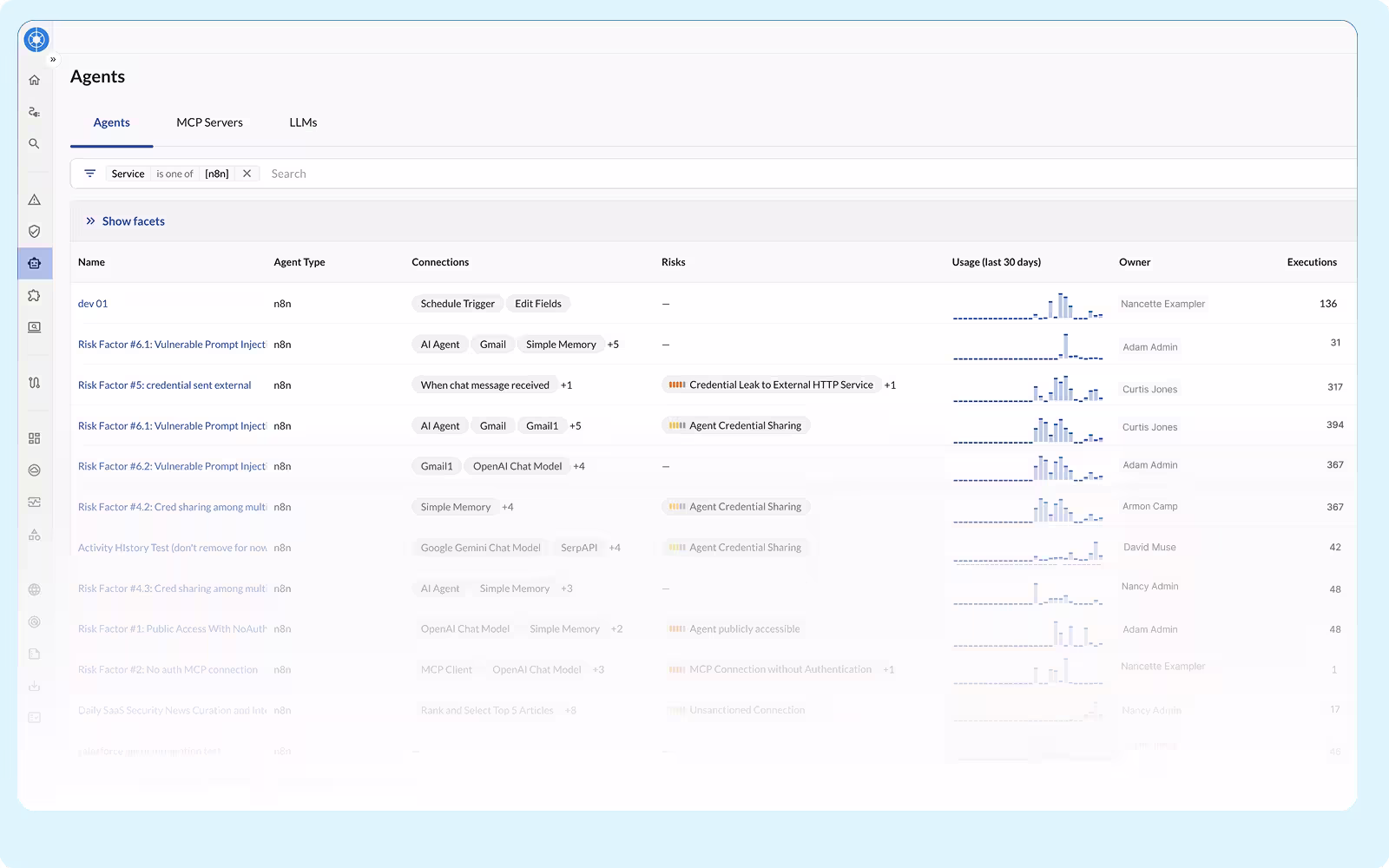Screen dimensions: 1389x868
Task: Open Risk Factor #6.2: Vulnerable Prompt Inject agent
Action: point(172,466)
